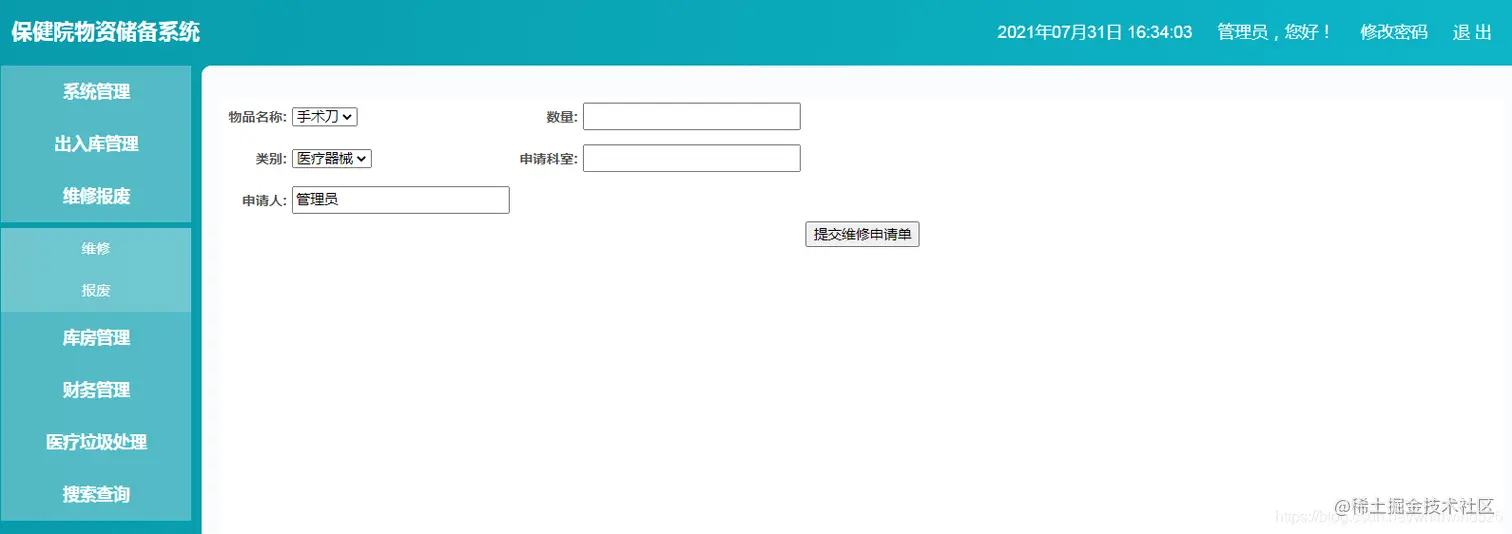The height and width of the screenshot is (534, 1512).
Task: Select the 维修 submenu item
Action: pos(96,249)
